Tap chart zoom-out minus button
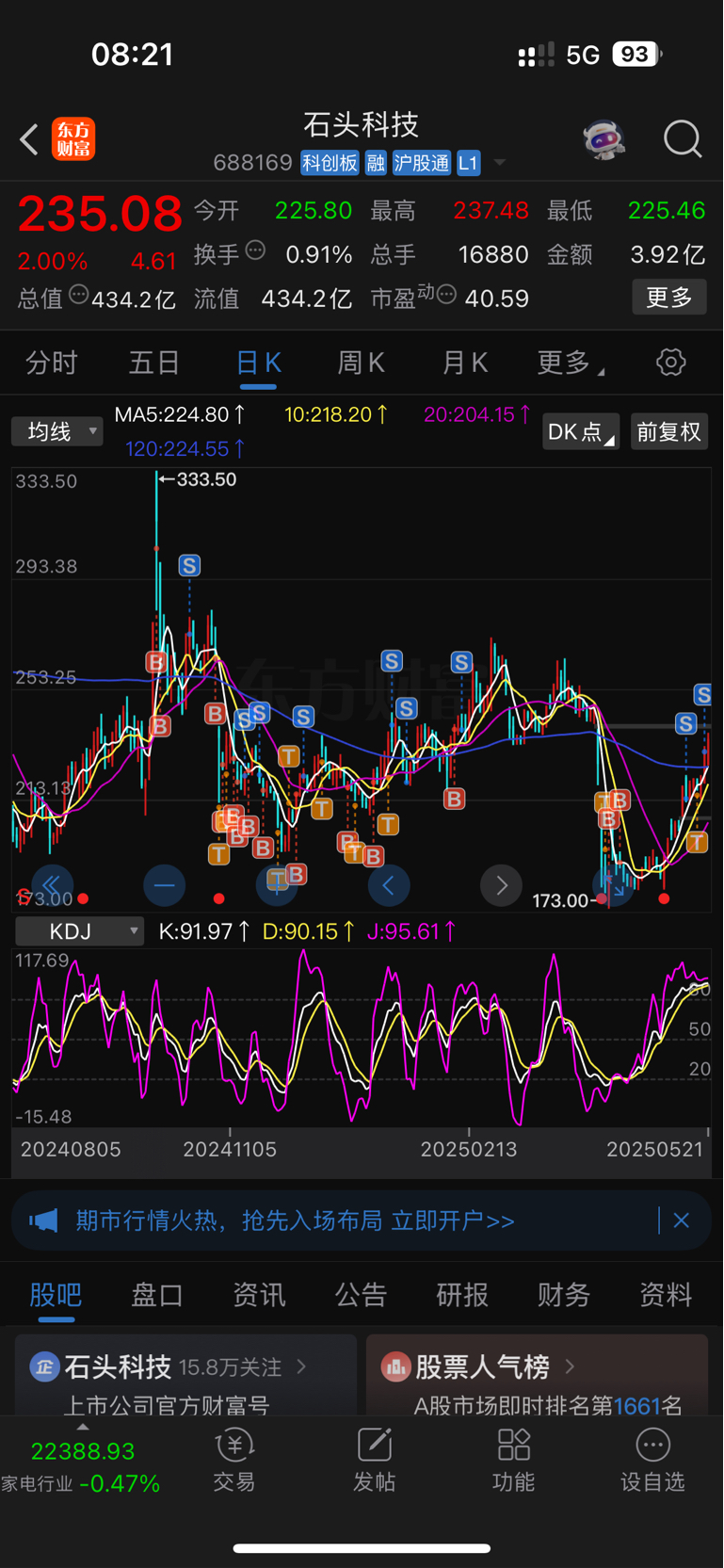 [x=164, y=885]
